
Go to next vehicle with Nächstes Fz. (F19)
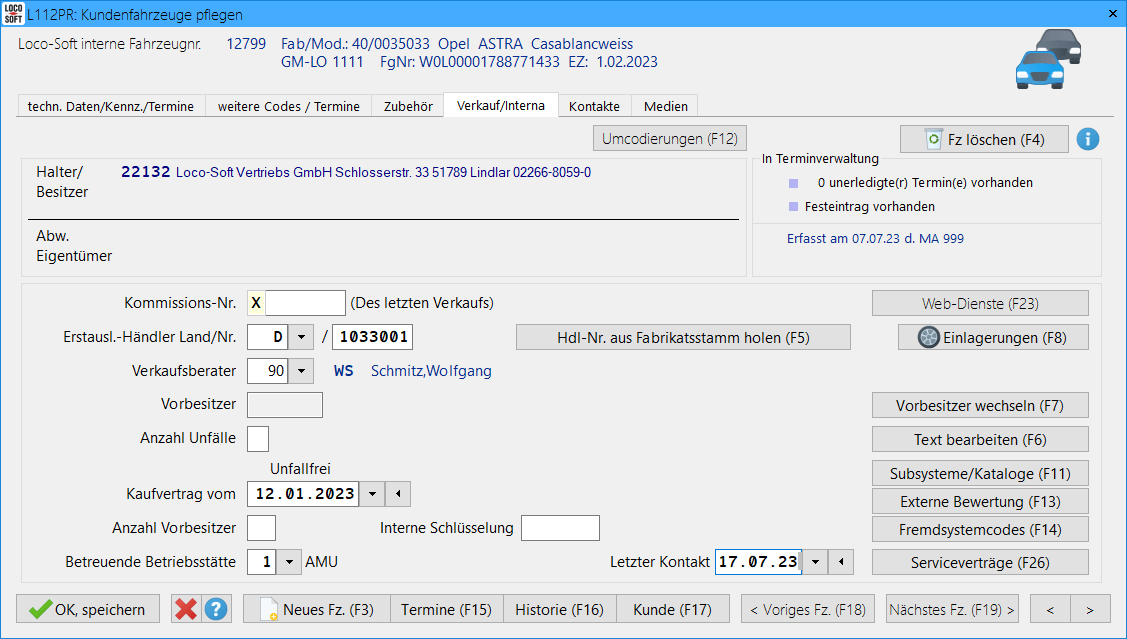pos(952,609)
